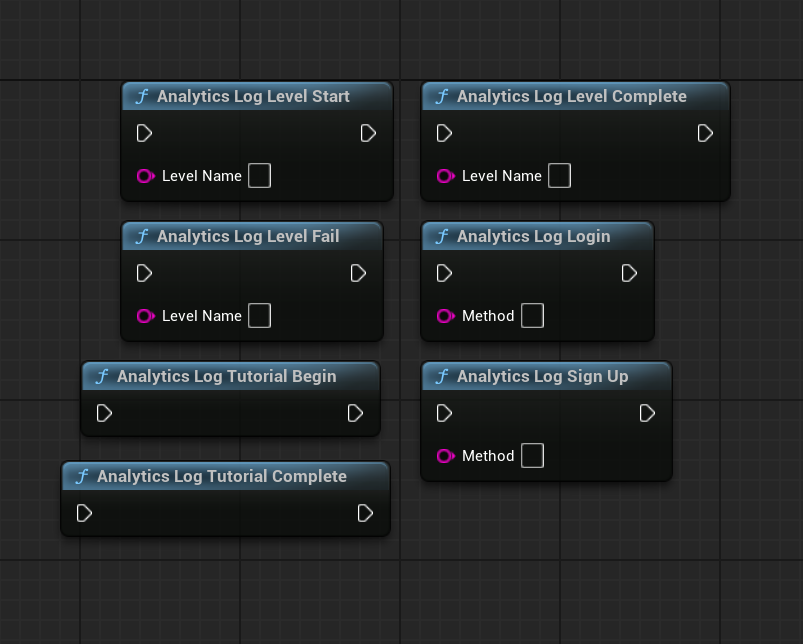803x644 pixels.
Task: Click output execution pin on Analytics Log Login
Action: [629, 273]
